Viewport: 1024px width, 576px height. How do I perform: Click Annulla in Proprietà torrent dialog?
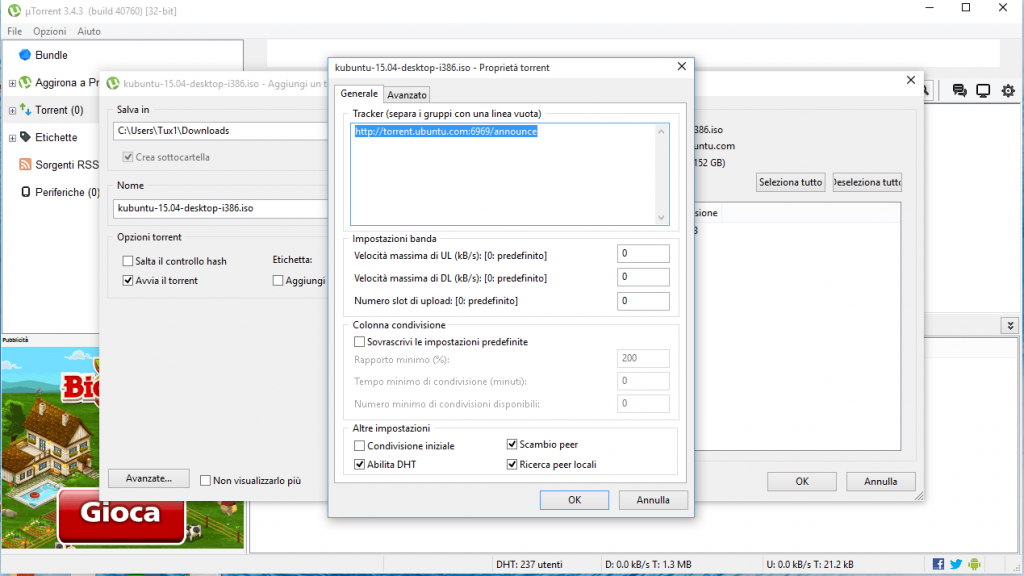coord(652,500)
